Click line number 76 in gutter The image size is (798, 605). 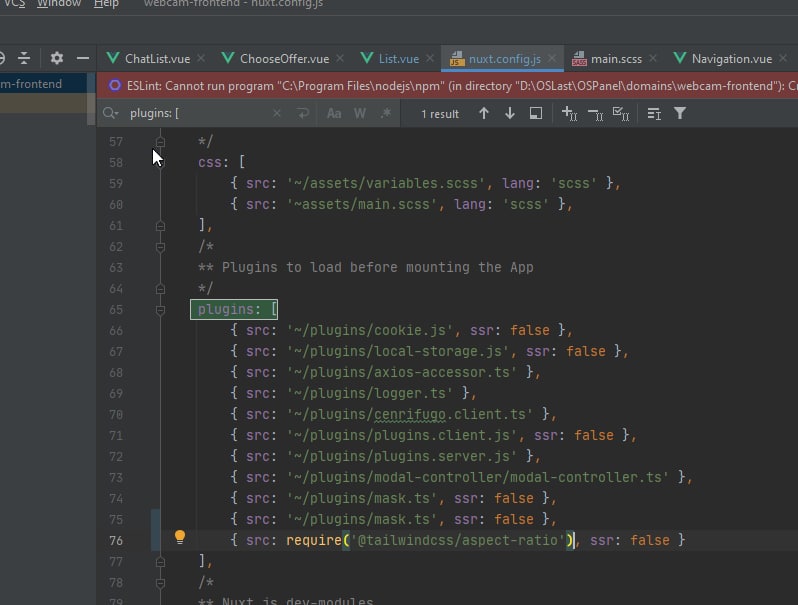(116, 540)
